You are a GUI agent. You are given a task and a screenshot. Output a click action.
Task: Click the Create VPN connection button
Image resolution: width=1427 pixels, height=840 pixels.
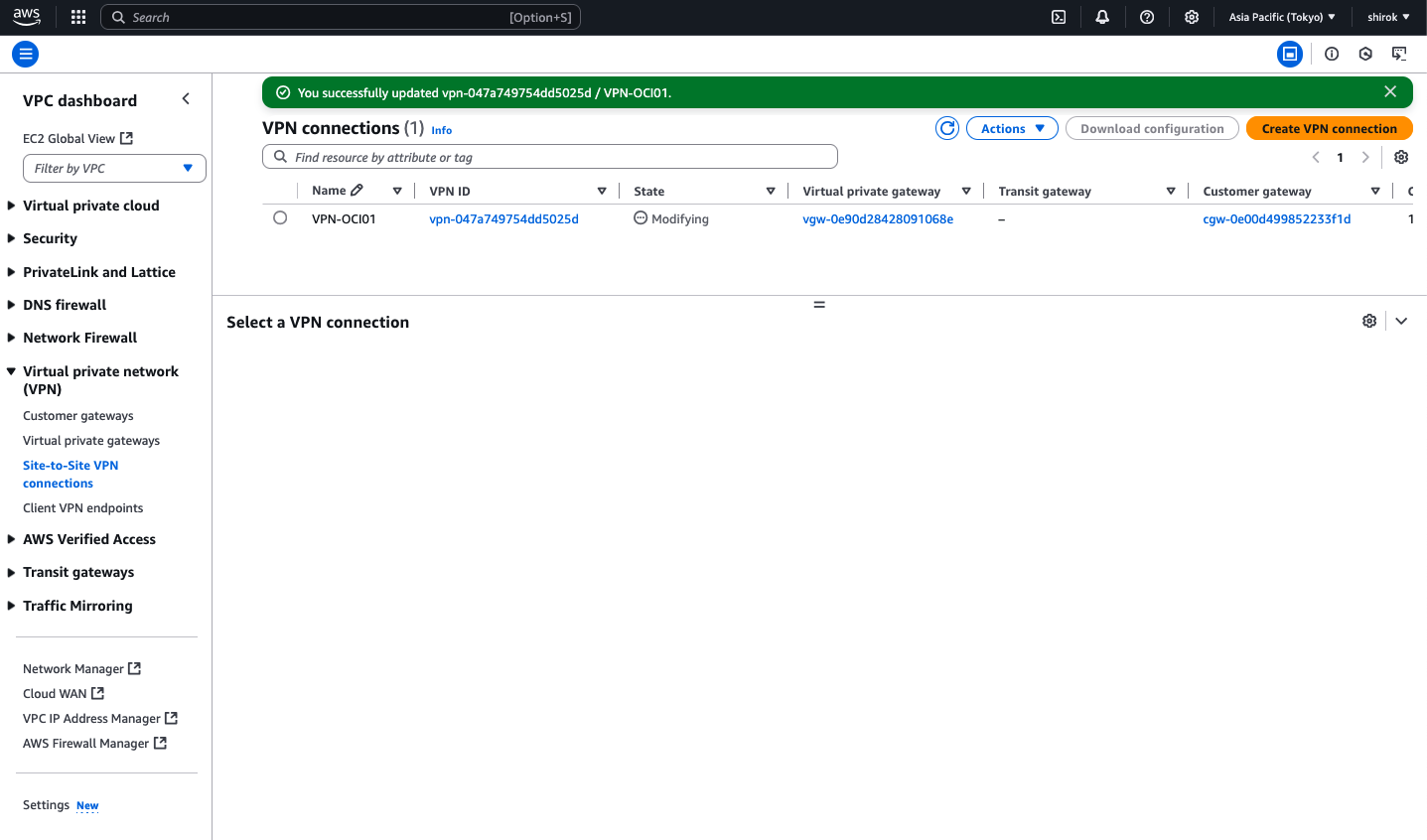pyautogui.click(x=1329, y=128)
